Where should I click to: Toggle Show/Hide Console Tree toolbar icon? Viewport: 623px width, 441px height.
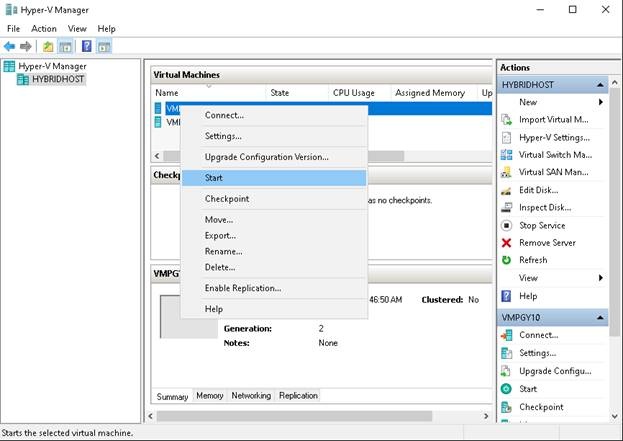pyautogui.click(x=65, y=46)
